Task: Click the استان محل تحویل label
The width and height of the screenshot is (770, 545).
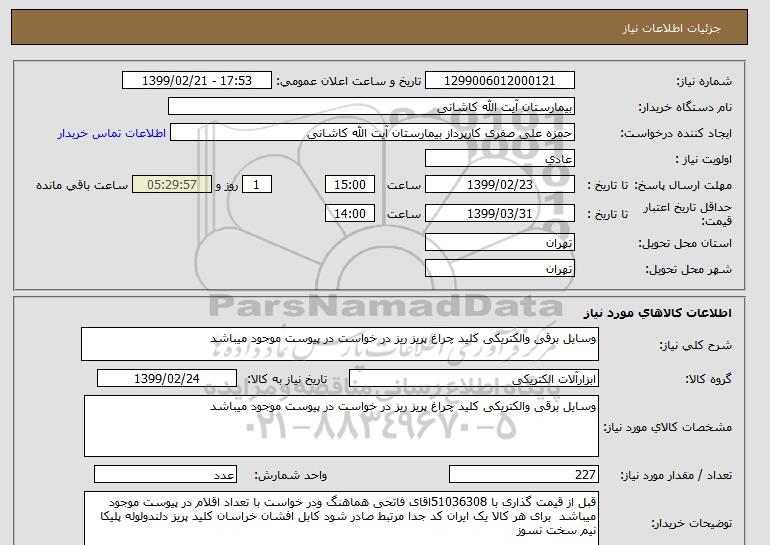Action: [x=685, y=243]
